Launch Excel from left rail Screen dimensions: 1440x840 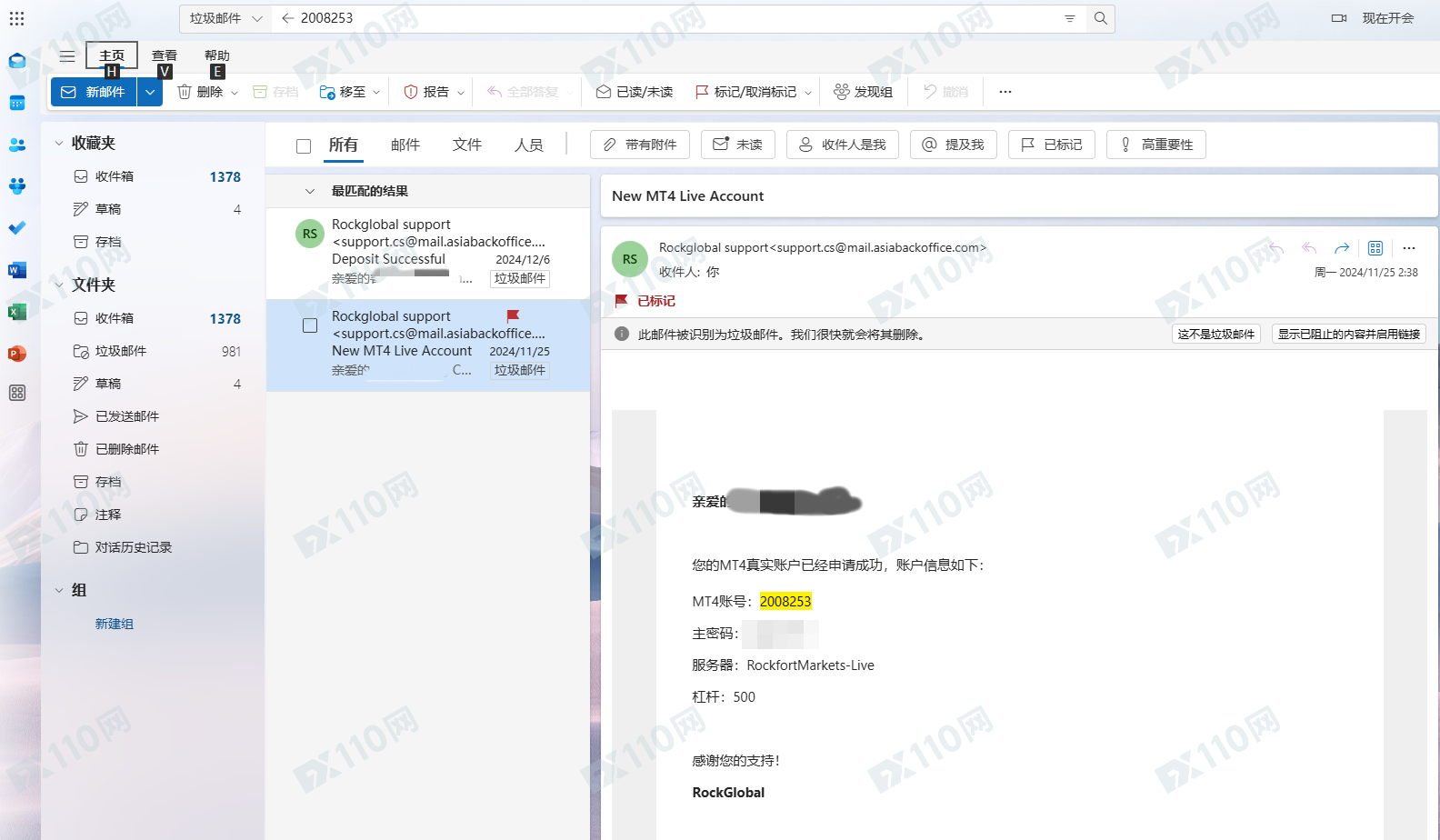pos(16,312)
